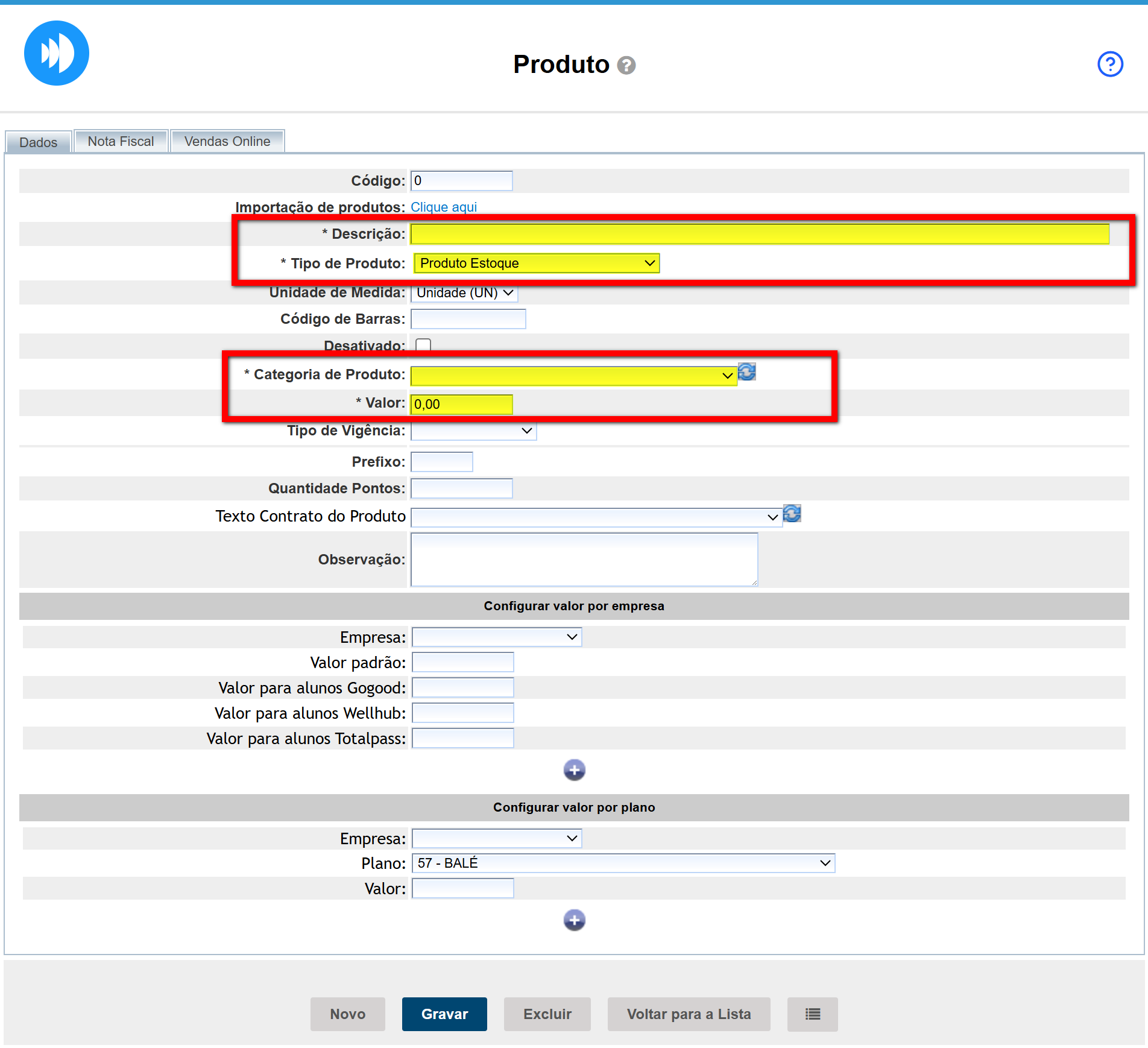The height and width of the screenshot is (1048, 1148).
Task: Toggle the Desativado checkbox
Action: (423, 346)
